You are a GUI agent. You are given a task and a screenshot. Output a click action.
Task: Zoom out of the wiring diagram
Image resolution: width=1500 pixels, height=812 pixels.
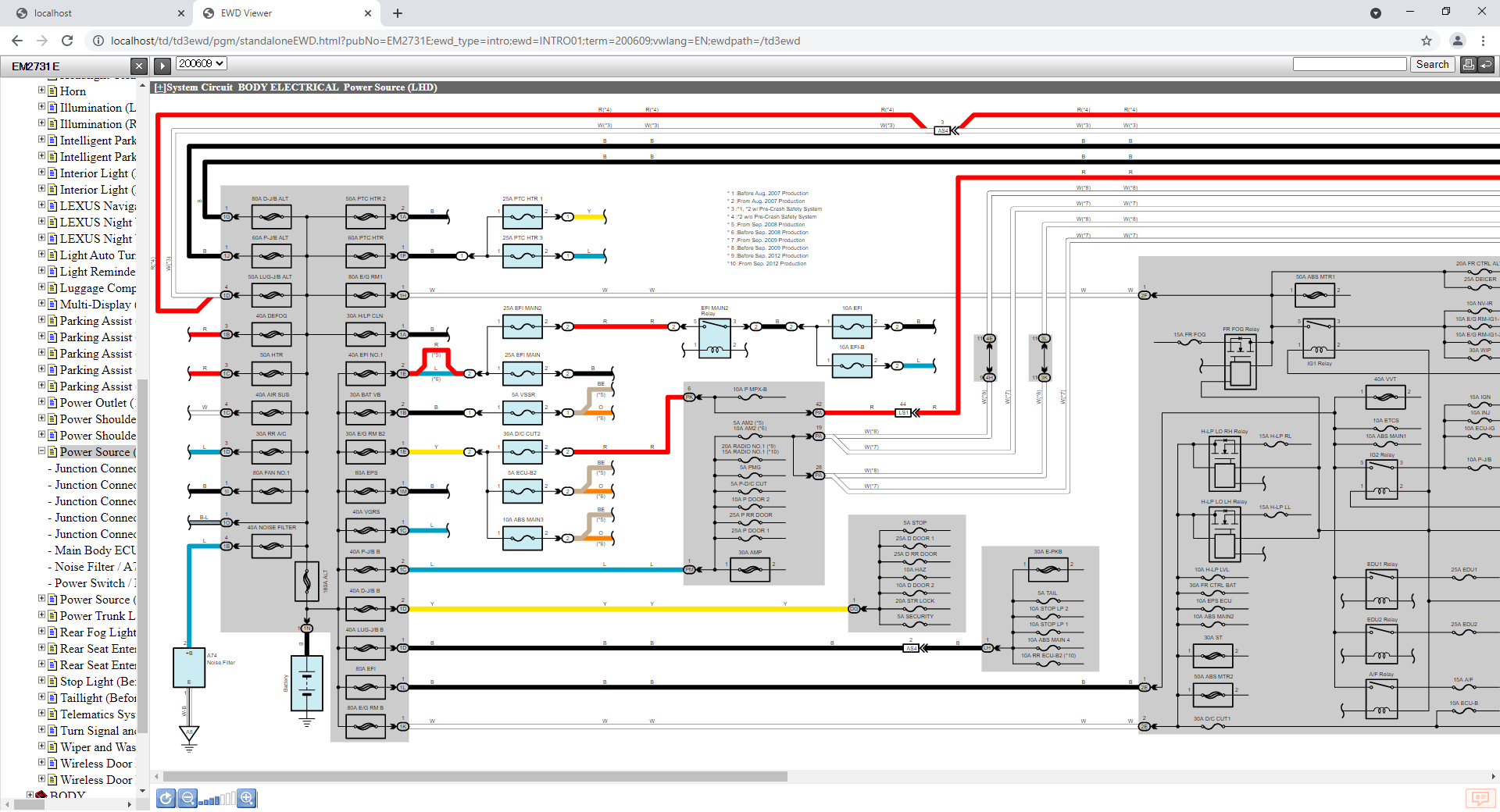pyautogui.click(x=187, y=798)
